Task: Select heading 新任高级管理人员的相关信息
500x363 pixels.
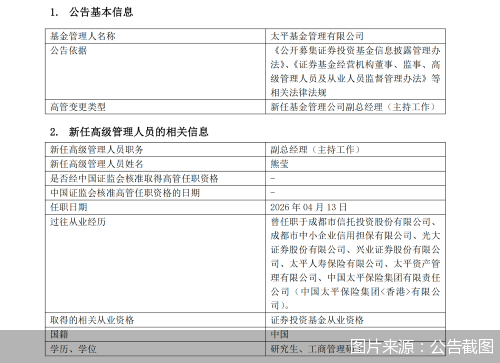Action: point(139,132)
